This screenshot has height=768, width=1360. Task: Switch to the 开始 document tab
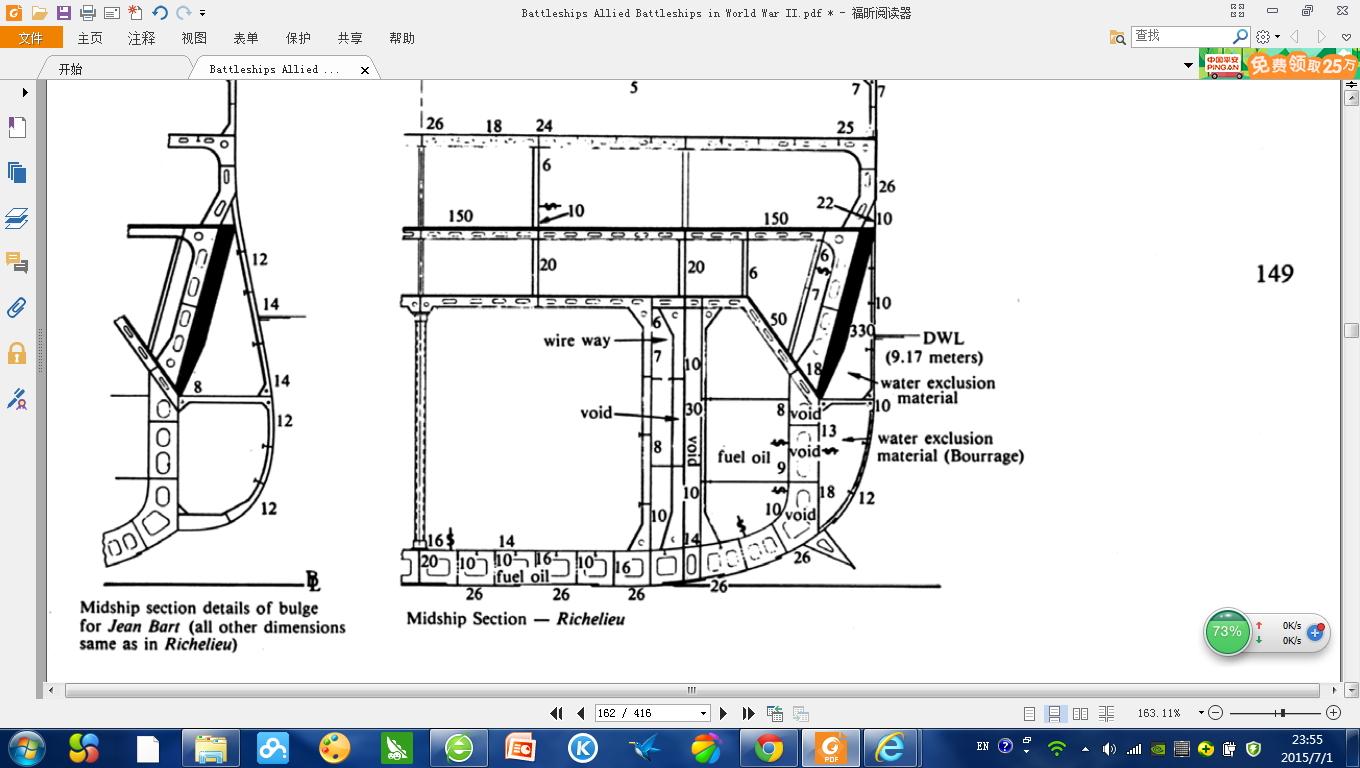click(x=113, y=69)
